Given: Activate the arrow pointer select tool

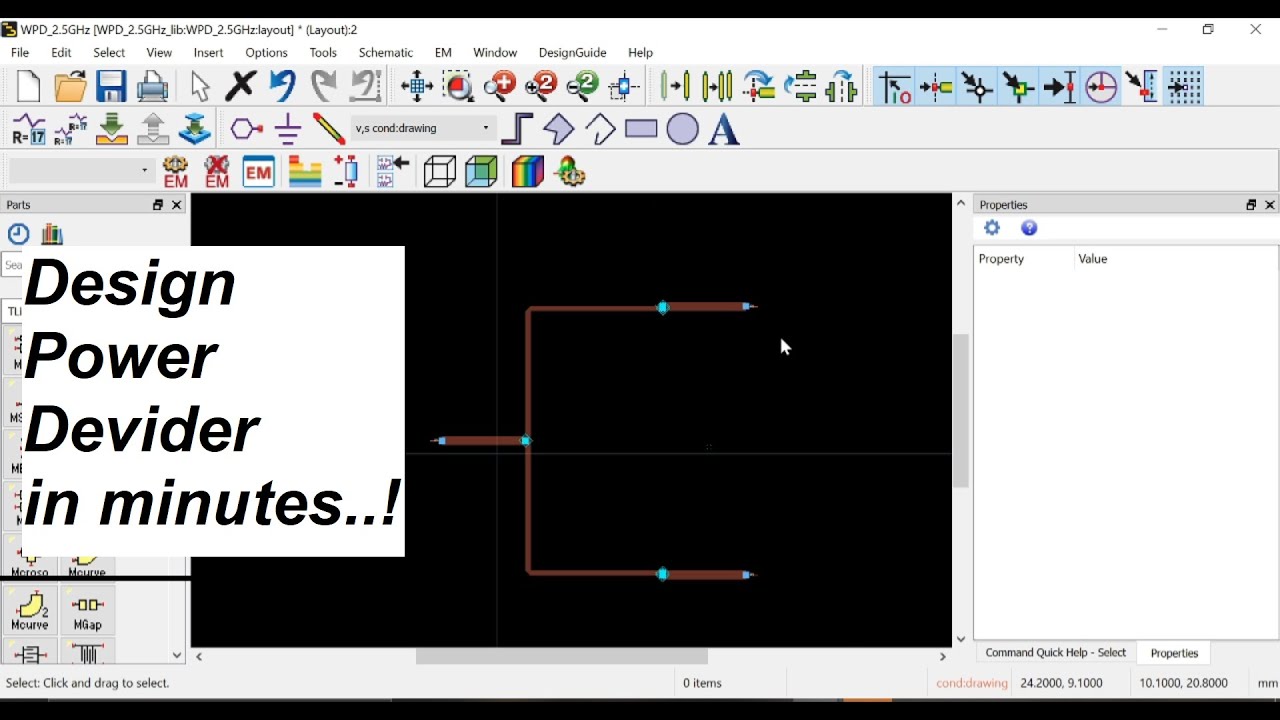Looking at the screenshot, I should [200, 87].
